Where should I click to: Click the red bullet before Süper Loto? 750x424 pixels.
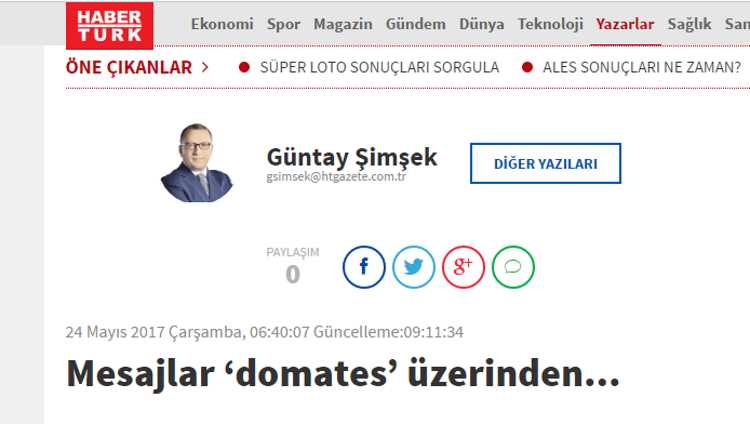click(244, 67)
